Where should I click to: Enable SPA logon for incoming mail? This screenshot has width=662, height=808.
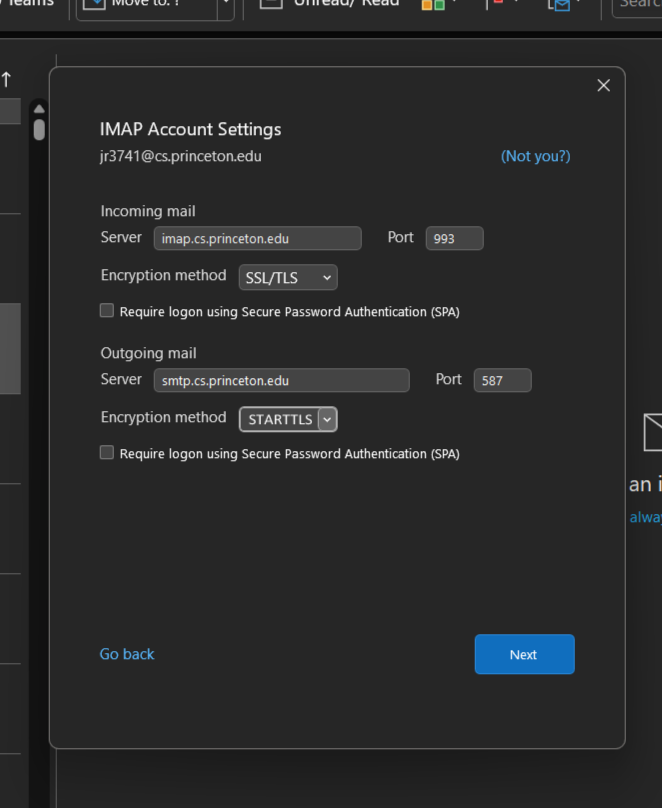tap(107, 311)
